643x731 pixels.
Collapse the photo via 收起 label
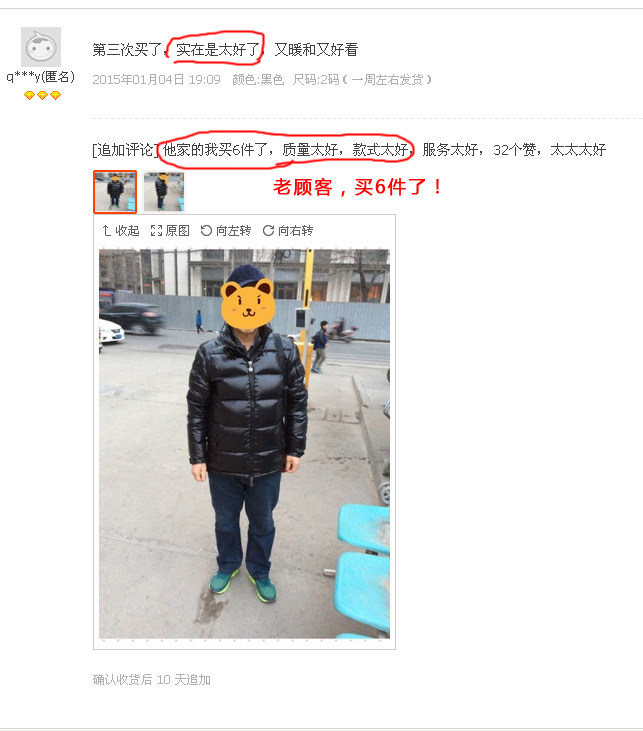tap(127, 230)
